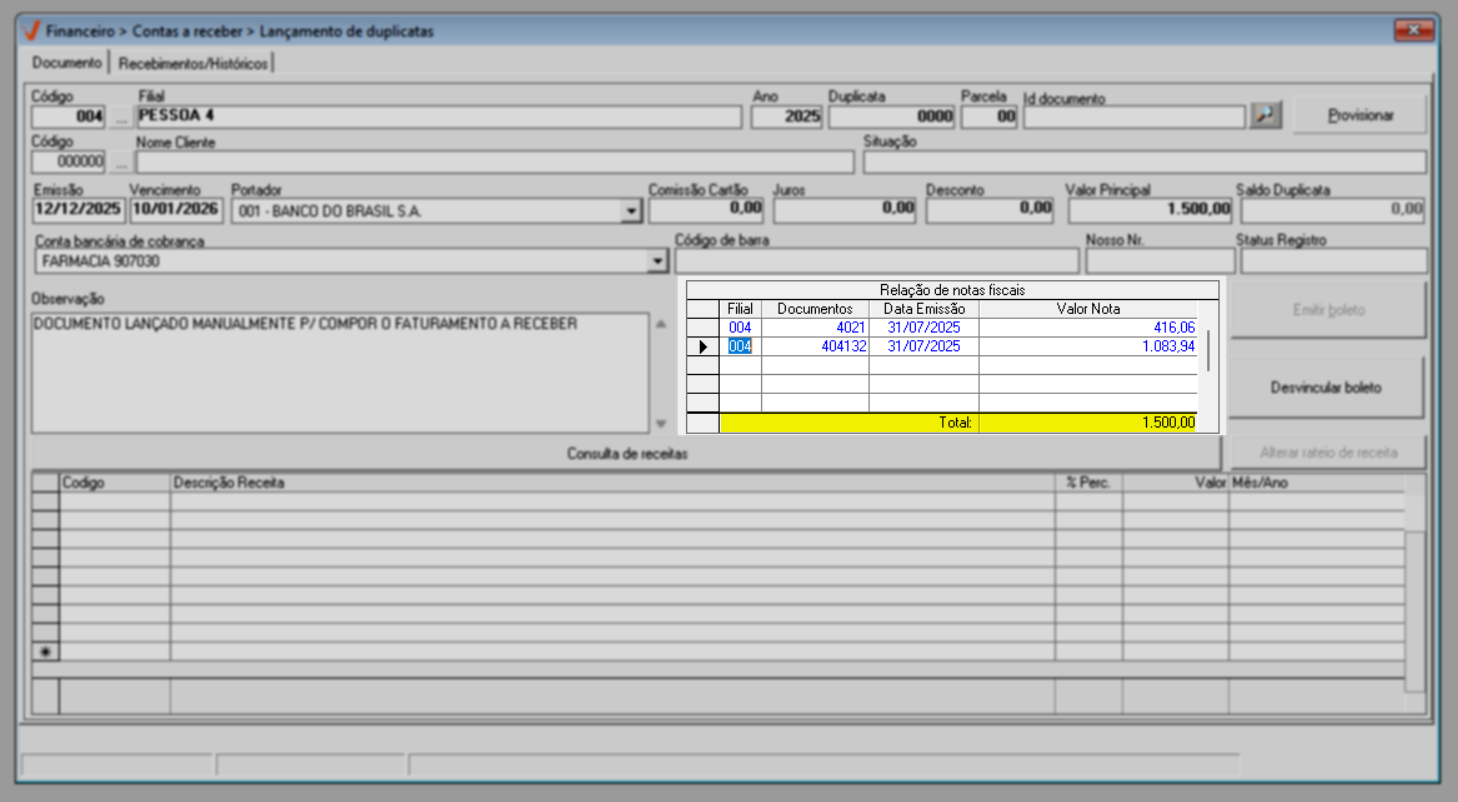Click the magnifier search icon beside Id documento
This screenshot has width=1458, height=802.
click(x=1265, y=116)
